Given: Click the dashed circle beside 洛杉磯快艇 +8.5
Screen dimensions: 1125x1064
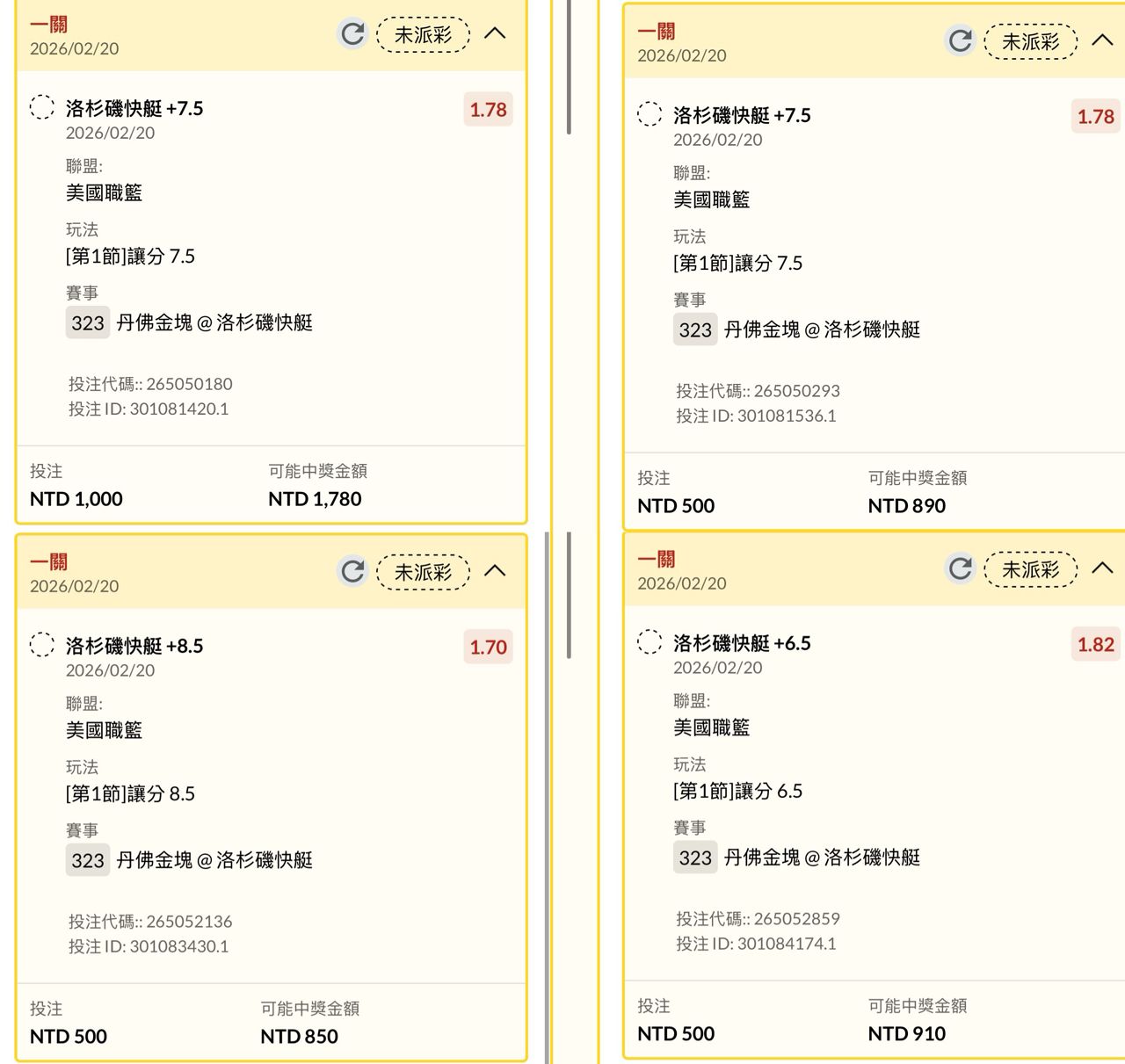Looking at the screenshot, I should pos(42,645).
